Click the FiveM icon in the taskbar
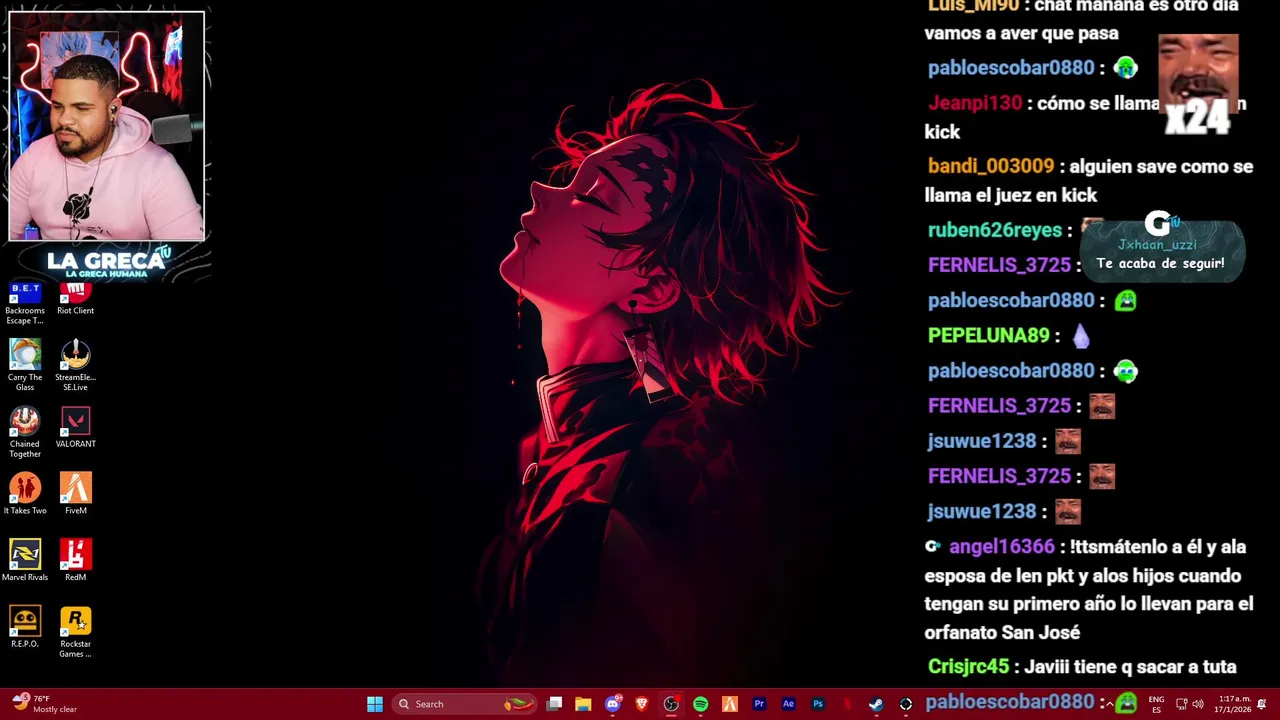This screenshot has height=720, width=1280. (730, 704)
